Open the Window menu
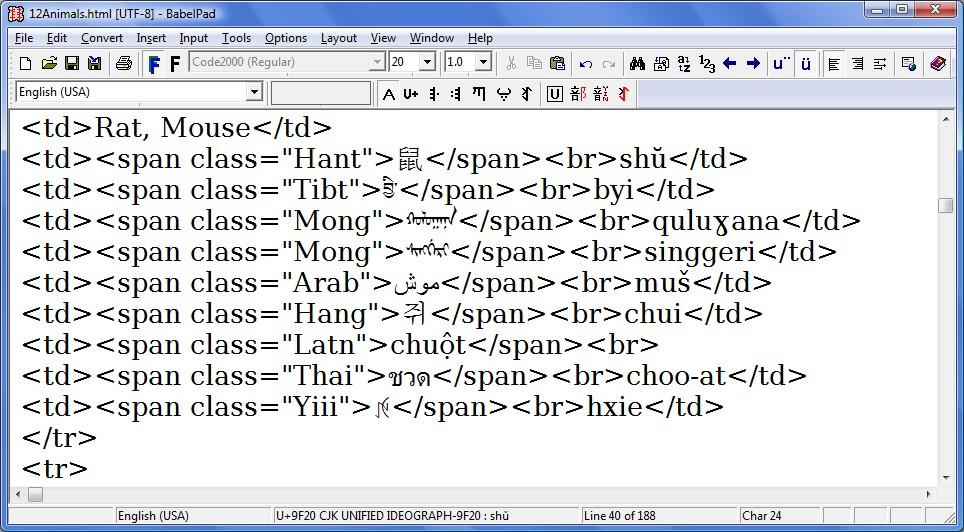The height and width of the screenshot is (532, 964). coord(432,38)
